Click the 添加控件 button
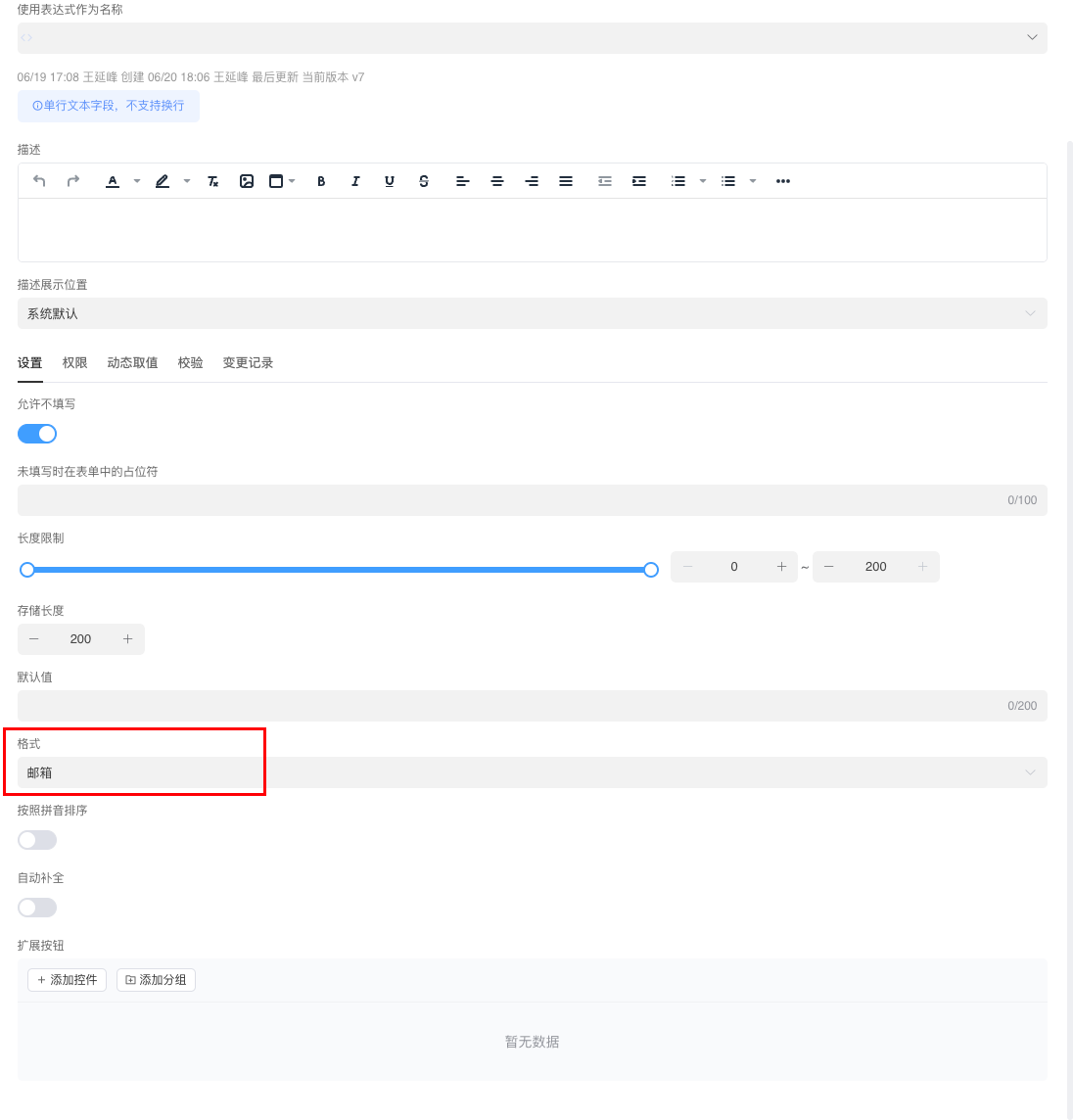1073x1120 pixels. (67, 980)
